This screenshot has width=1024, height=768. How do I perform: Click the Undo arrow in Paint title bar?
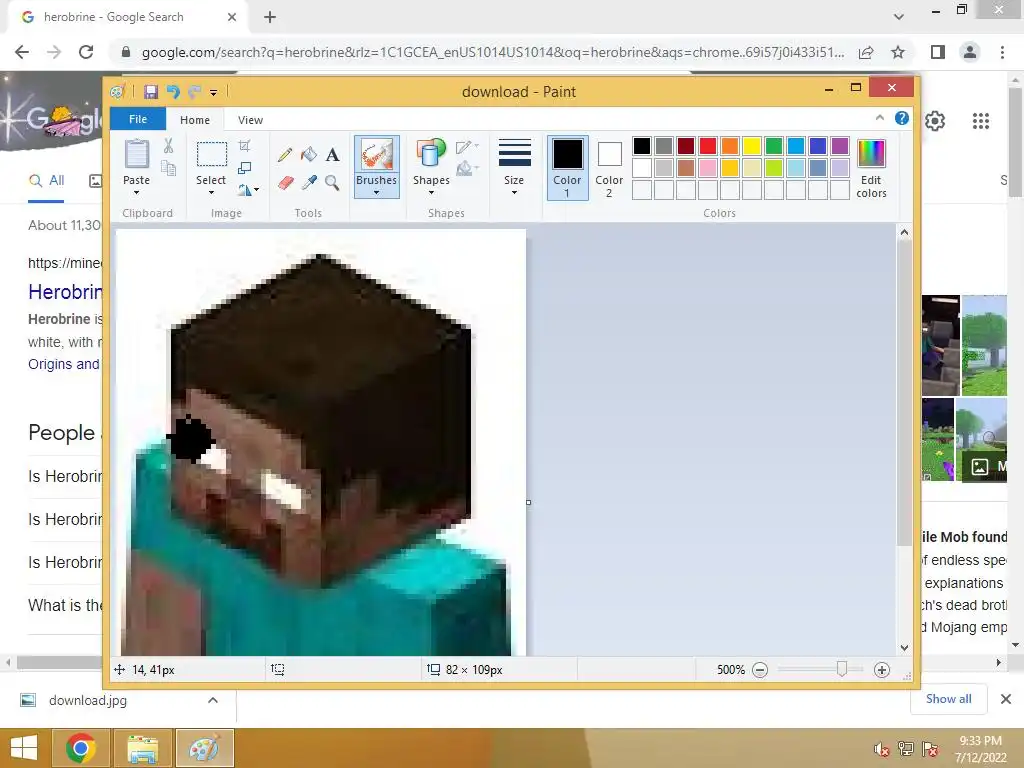pyautogui.click(x=173, y=92)
